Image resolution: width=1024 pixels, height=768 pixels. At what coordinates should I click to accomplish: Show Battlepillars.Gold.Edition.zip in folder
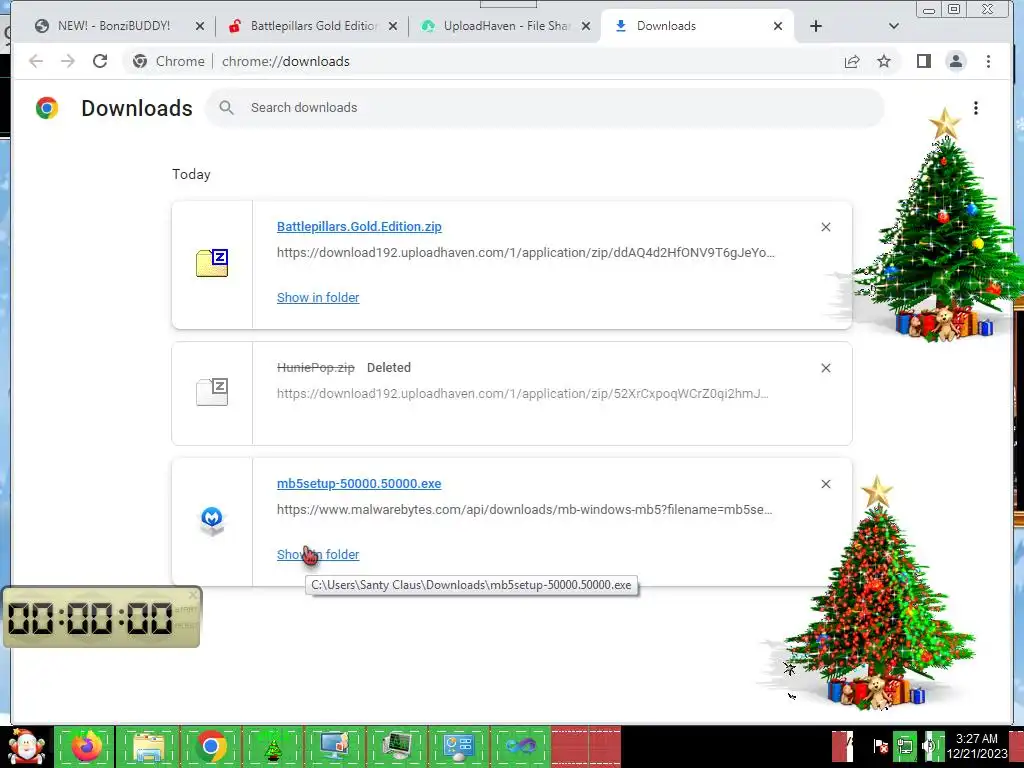click(x=318, y=298)
